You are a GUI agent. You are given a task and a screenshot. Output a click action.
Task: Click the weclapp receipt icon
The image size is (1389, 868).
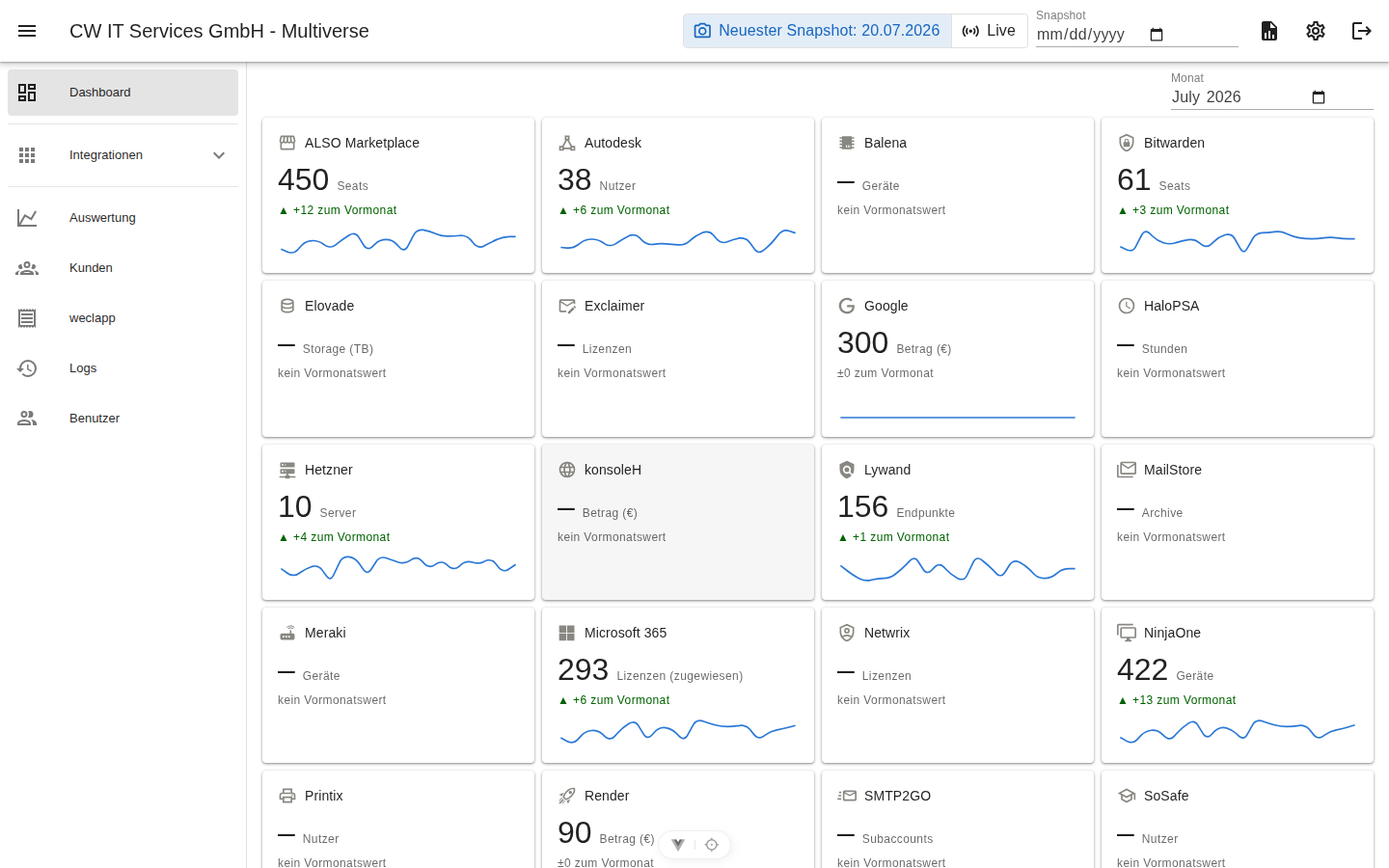pyautogui.click(x=27, y=318)
